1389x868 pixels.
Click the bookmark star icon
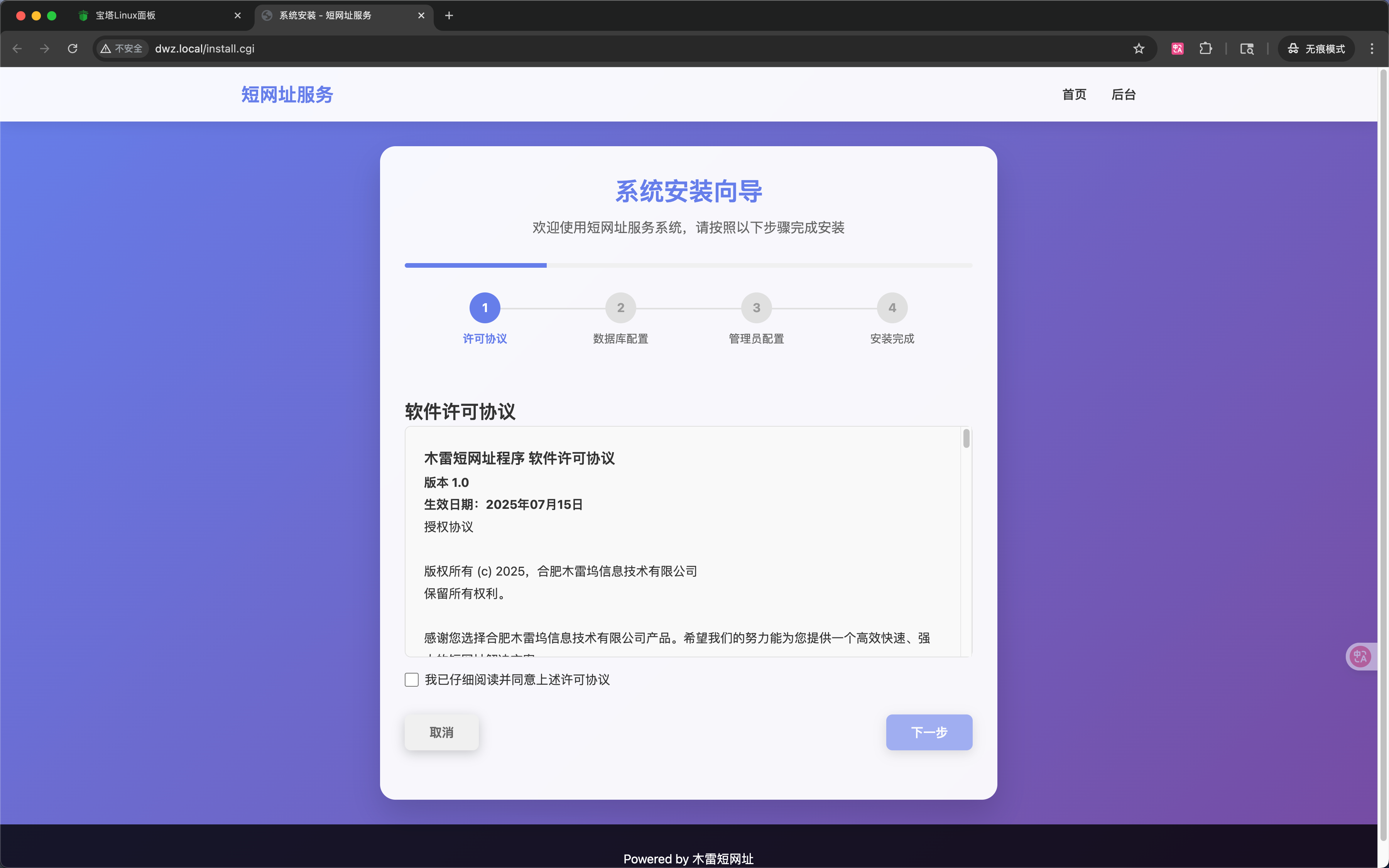click(1139, 49)
